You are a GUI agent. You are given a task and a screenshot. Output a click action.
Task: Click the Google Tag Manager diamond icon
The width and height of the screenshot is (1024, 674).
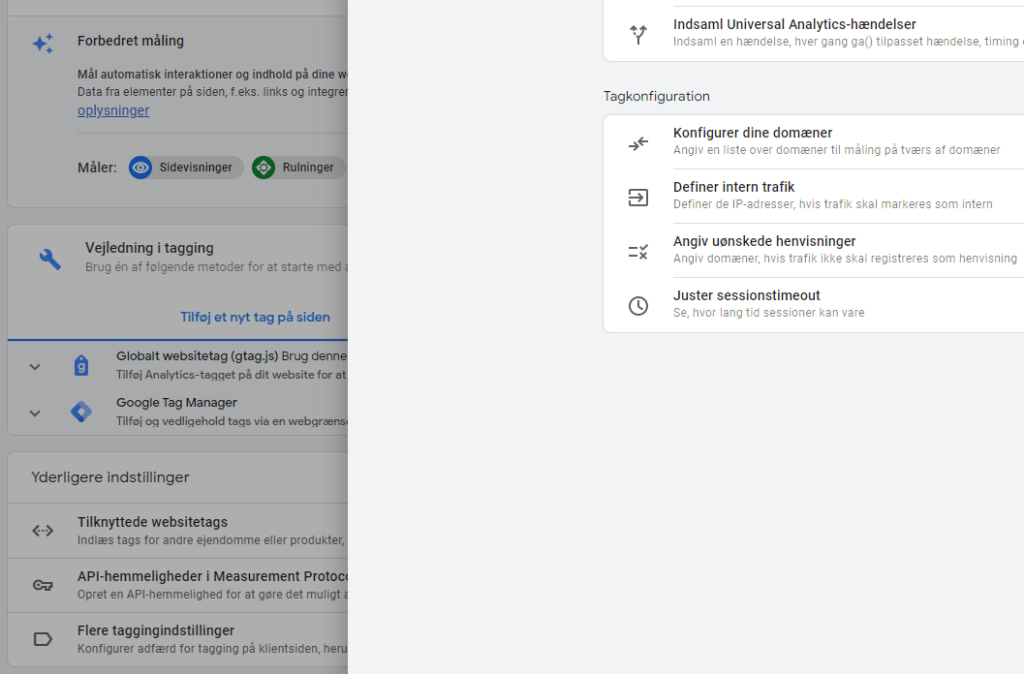click(x=81, y=411)
